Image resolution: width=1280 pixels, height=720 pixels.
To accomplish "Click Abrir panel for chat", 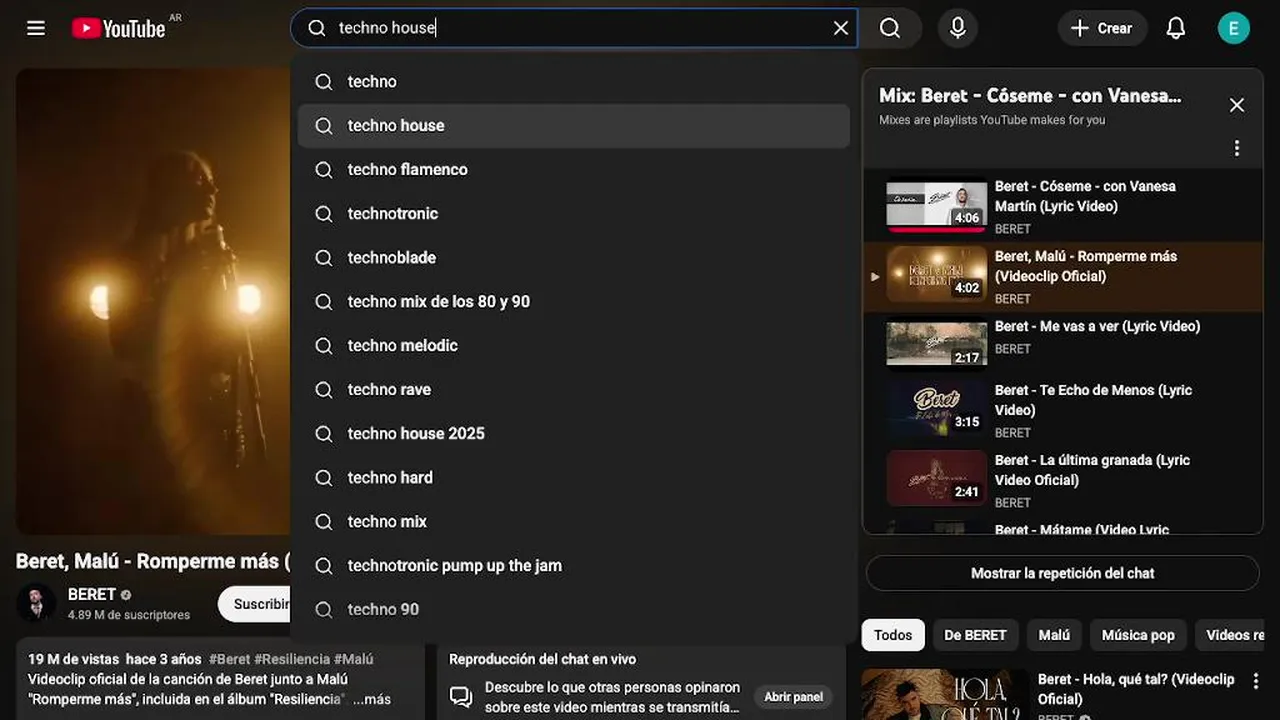I will click(794, 697).
